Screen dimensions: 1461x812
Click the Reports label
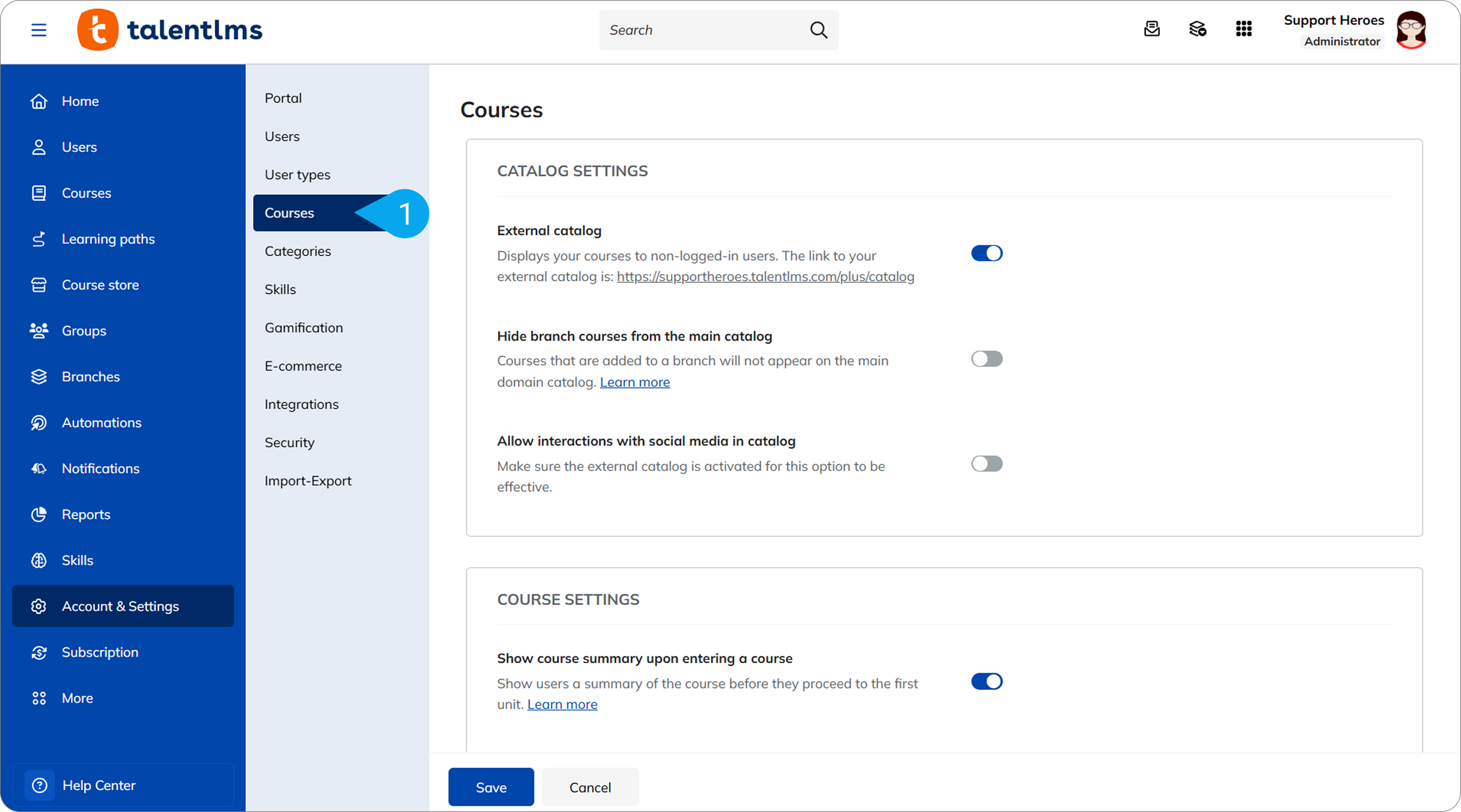pyautogui.click(x=86, y=514)
